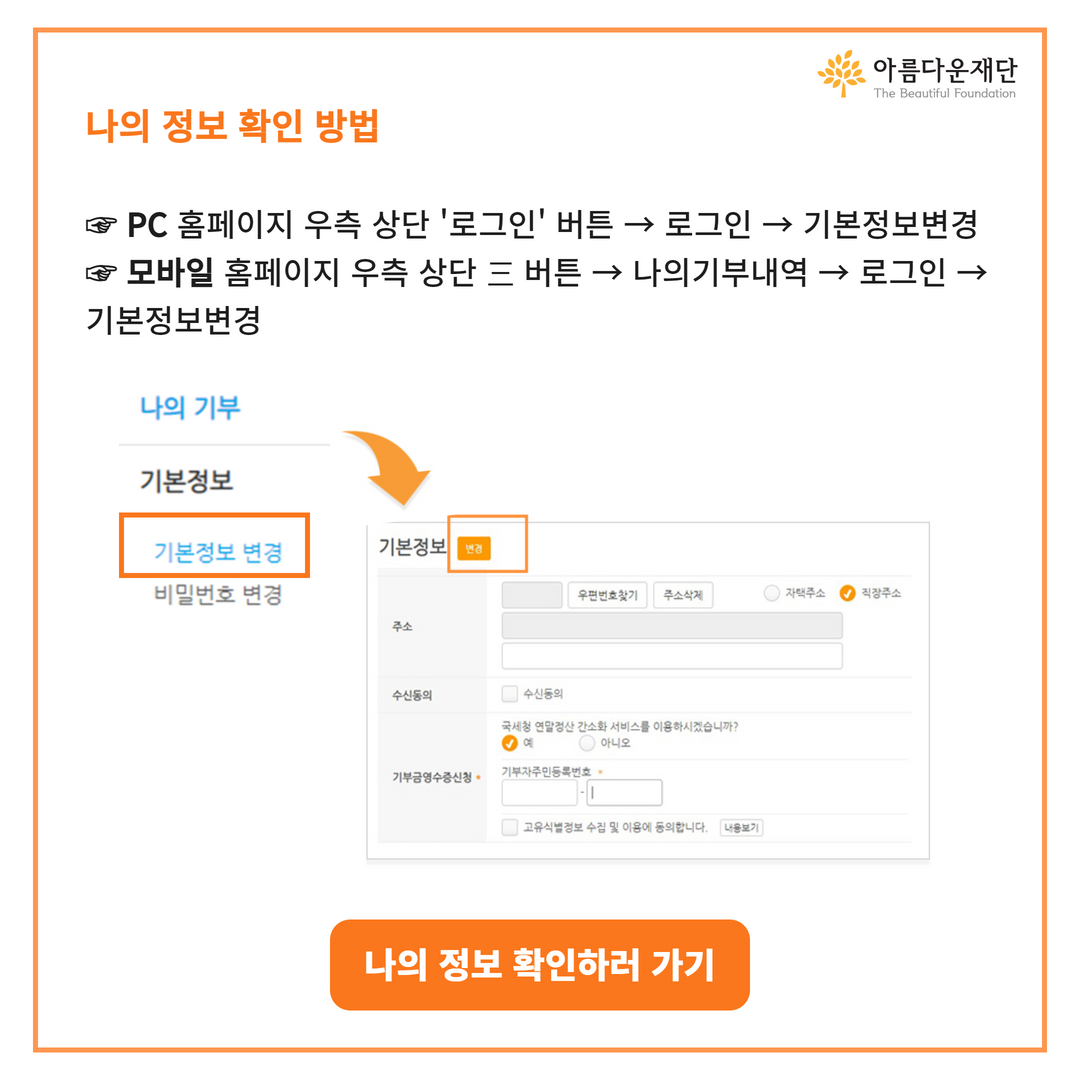1080x1080 pixels.
Task: Select the 직장주소 radio button
Action: click(847, 593)
